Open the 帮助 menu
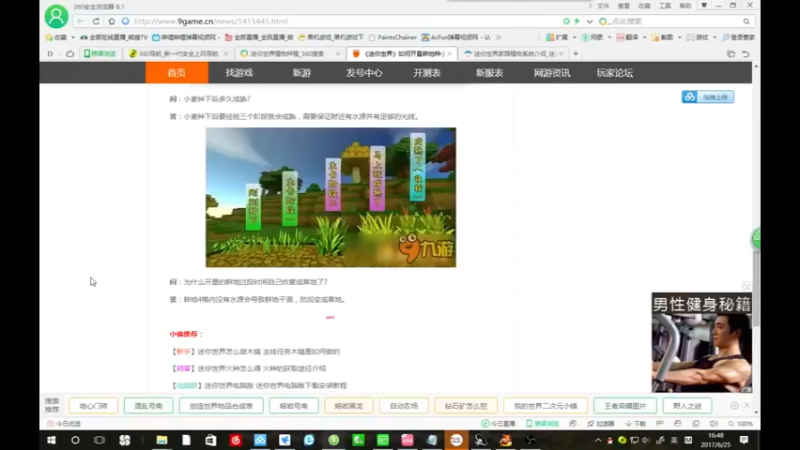 [x=685, y=6]
